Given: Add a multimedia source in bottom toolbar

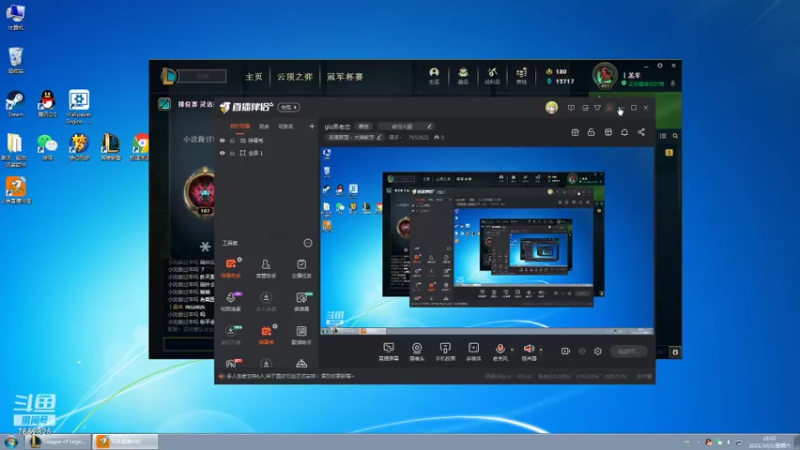Looking at the screenshot, I should click(x=473, y=351).
